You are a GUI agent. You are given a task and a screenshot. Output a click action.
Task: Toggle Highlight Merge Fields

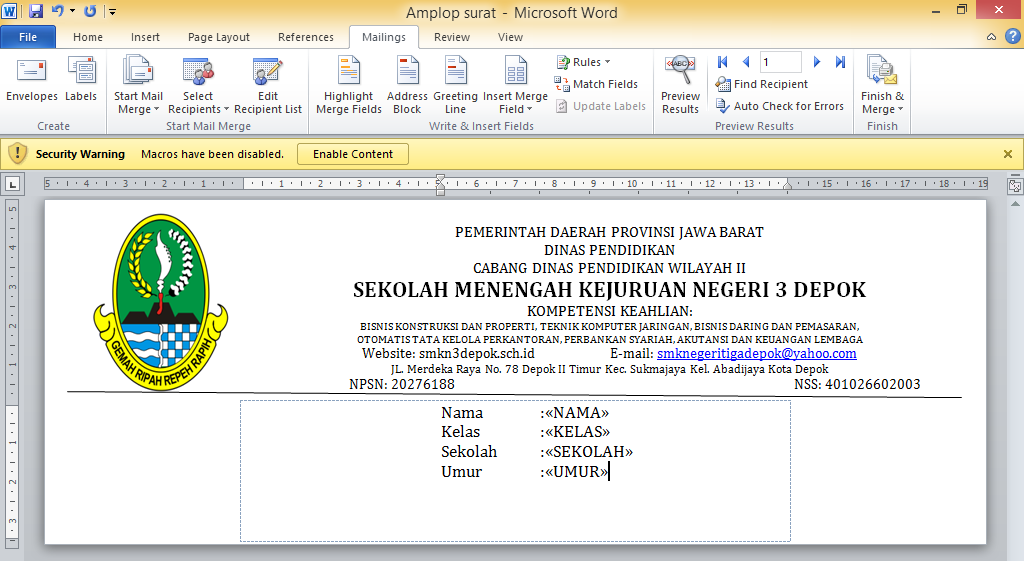tap(349, 85)
